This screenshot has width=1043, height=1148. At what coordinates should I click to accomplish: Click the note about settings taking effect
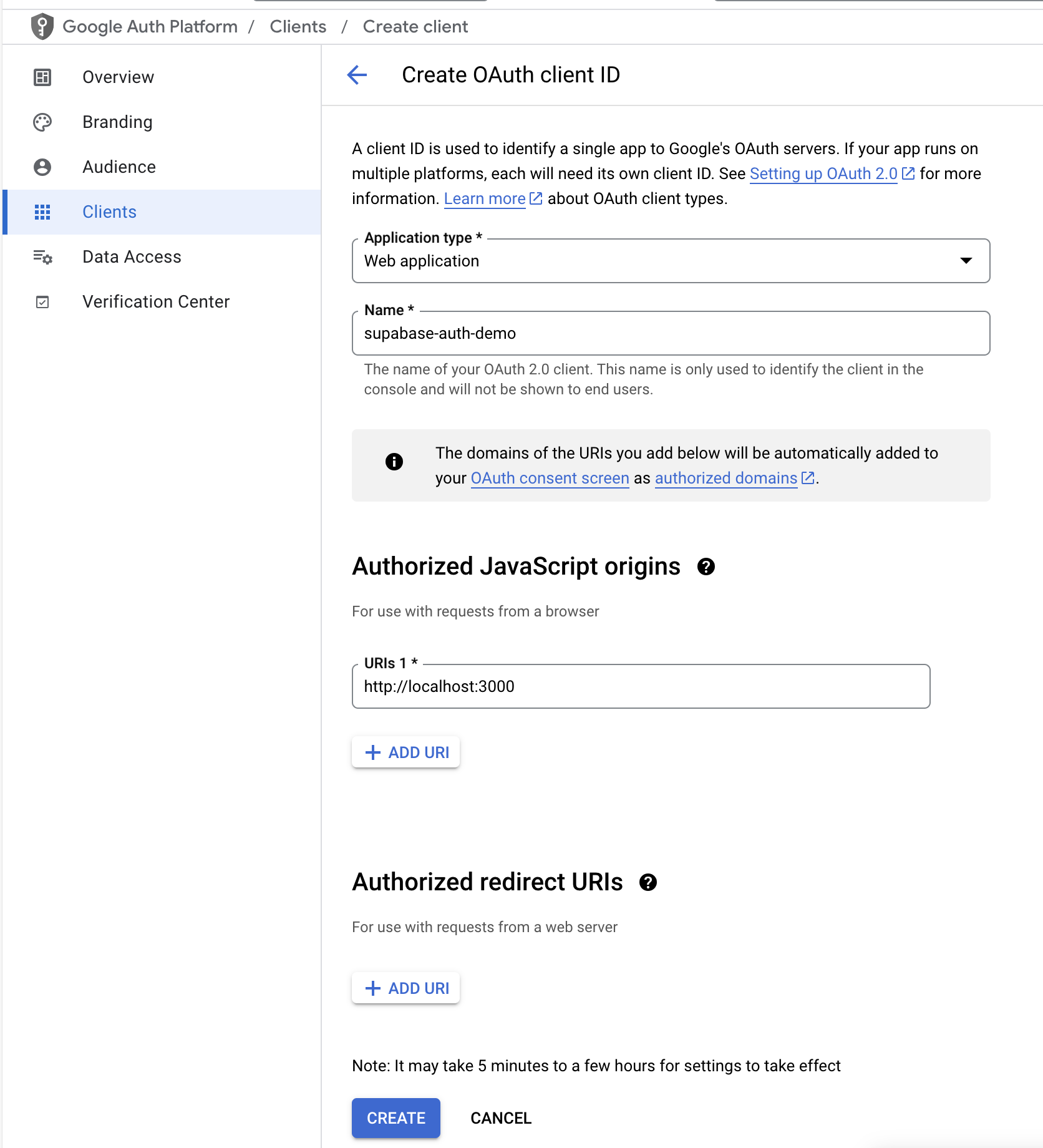pos(596,1066)
